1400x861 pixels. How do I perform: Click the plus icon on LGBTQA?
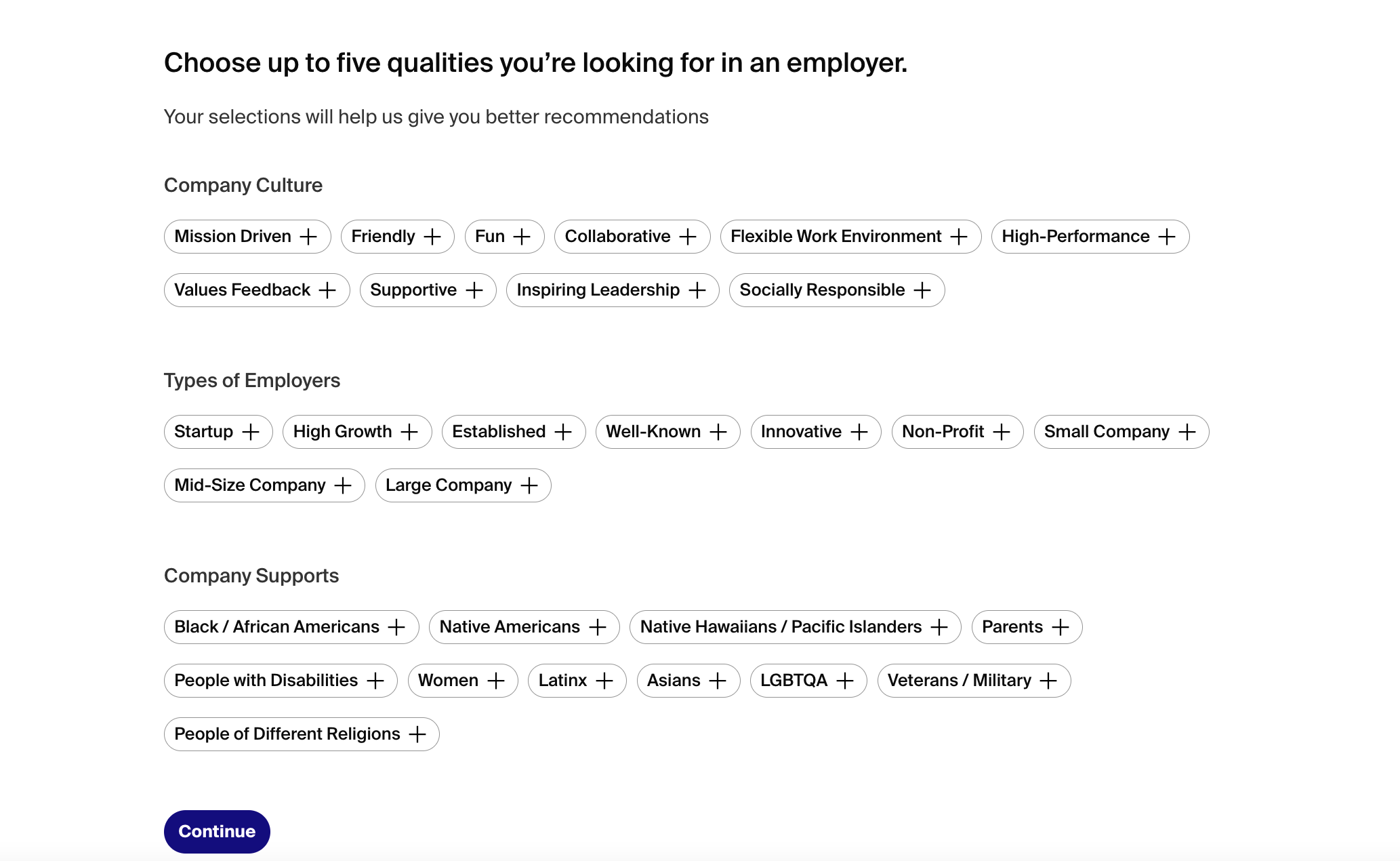(845, 681)
